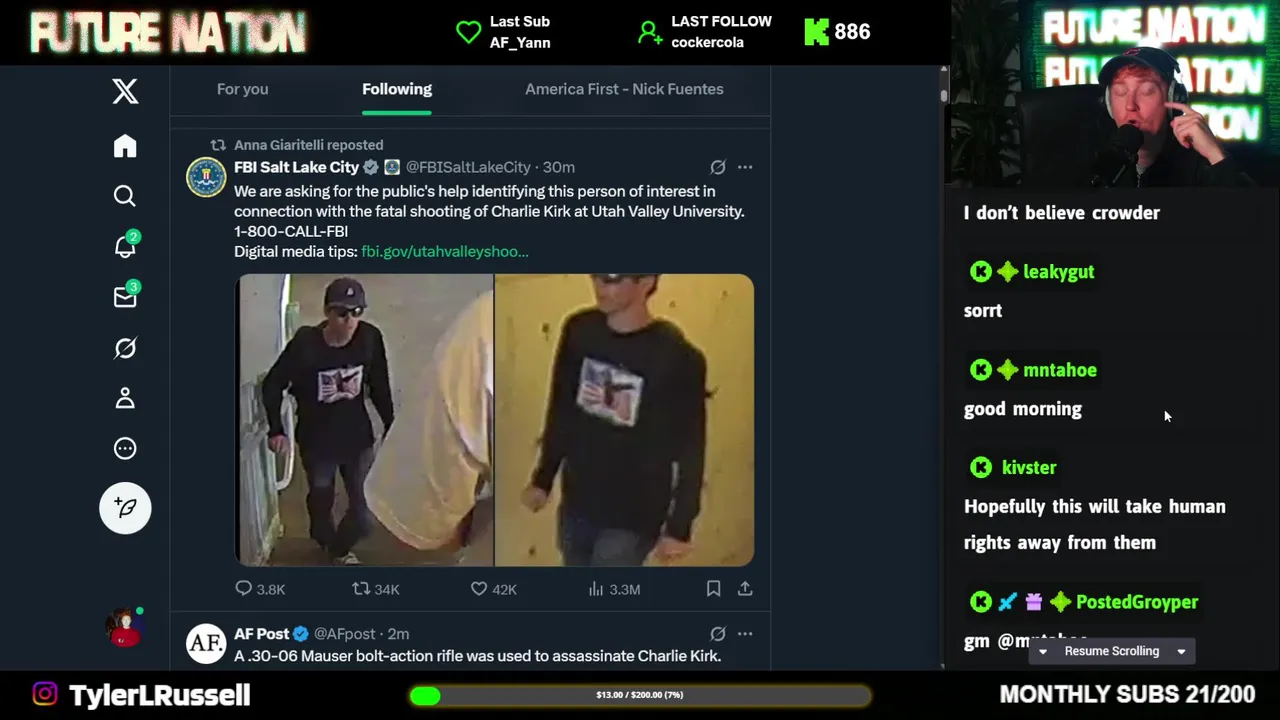Image resolution: width=1280 pixels, height=720 pixels.
Task: Click Resume Scrolling in chat
Action: 1112,651
